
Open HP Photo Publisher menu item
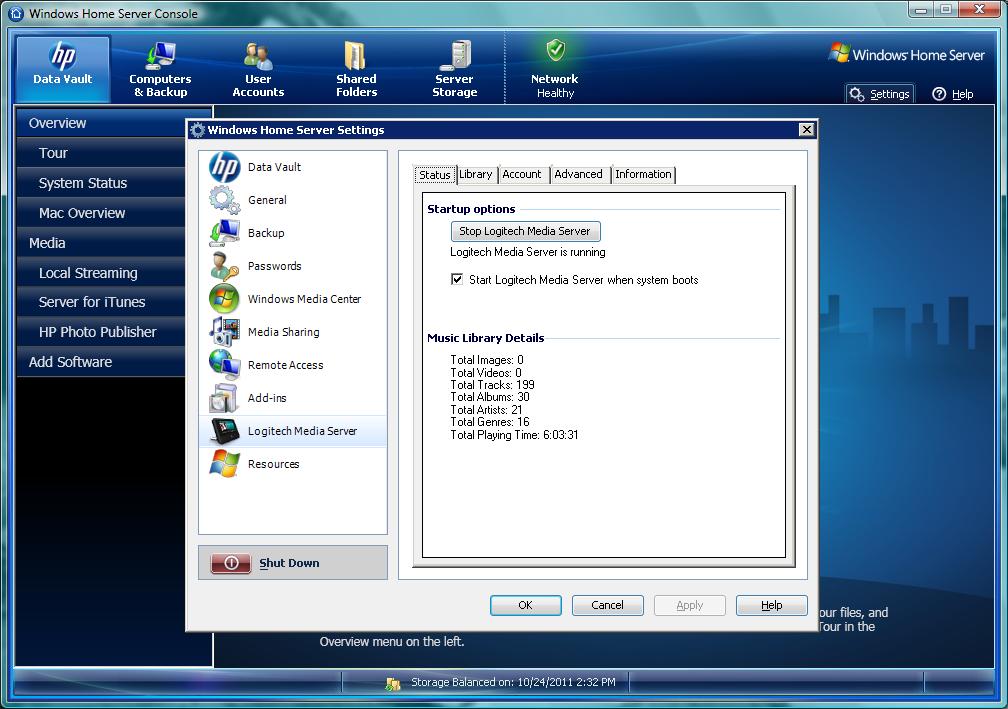[x=97, y=332]
